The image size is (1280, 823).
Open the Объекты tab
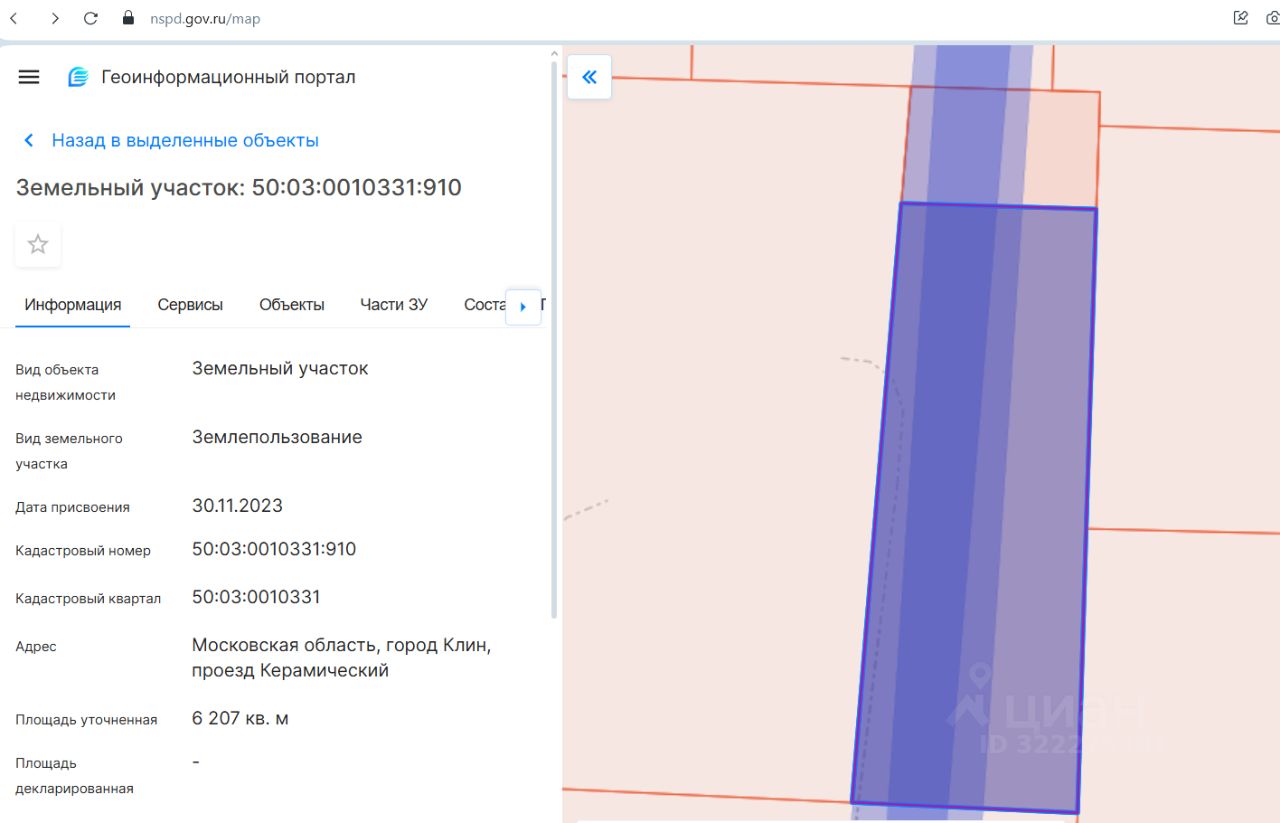pos(291,305)
